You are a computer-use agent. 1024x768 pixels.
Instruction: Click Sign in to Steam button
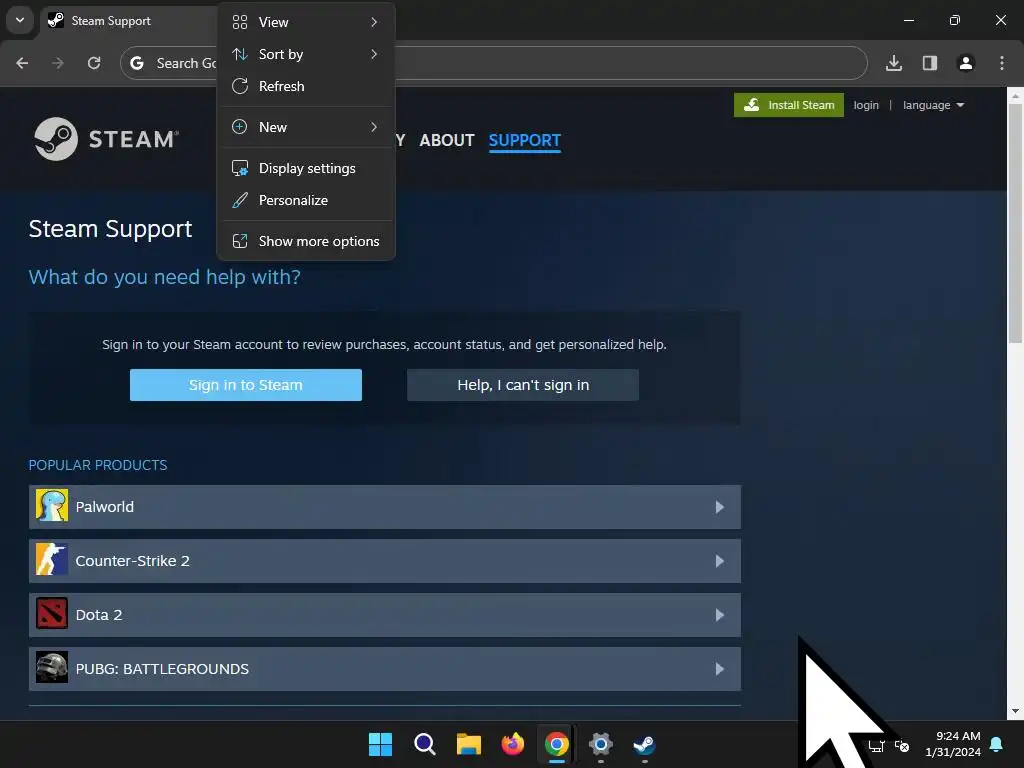(246, 385)
